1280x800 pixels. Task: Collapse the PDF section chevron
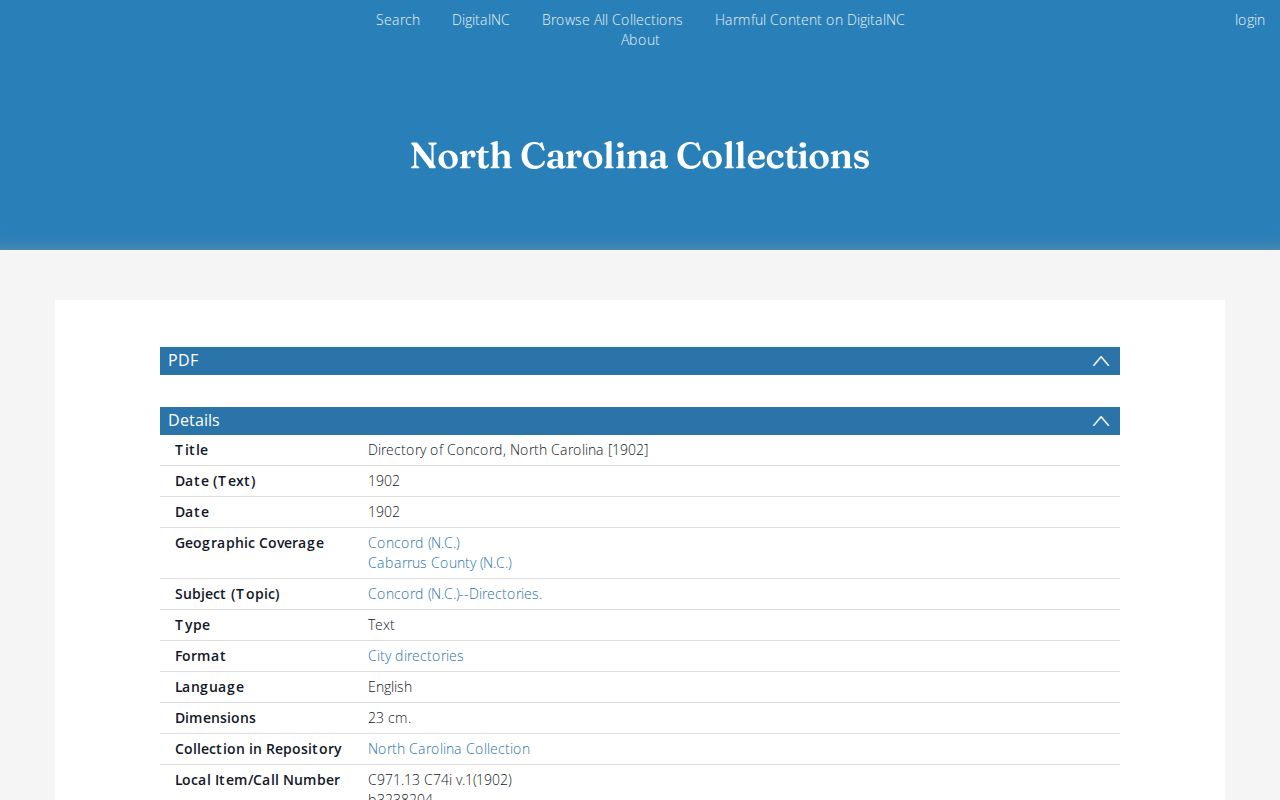(x=1100, y=361)
